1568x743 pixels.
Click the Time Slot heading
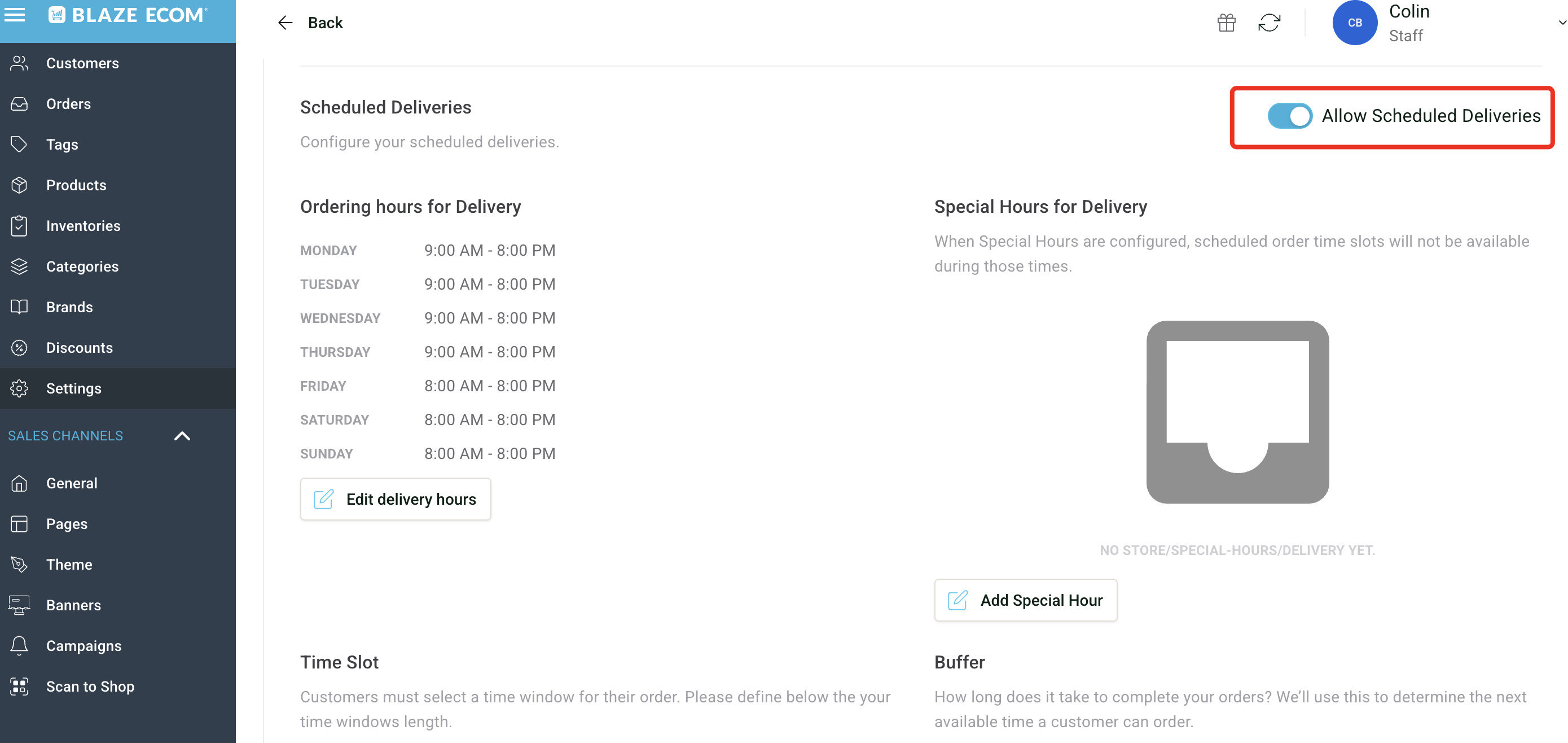pos(339,662)
